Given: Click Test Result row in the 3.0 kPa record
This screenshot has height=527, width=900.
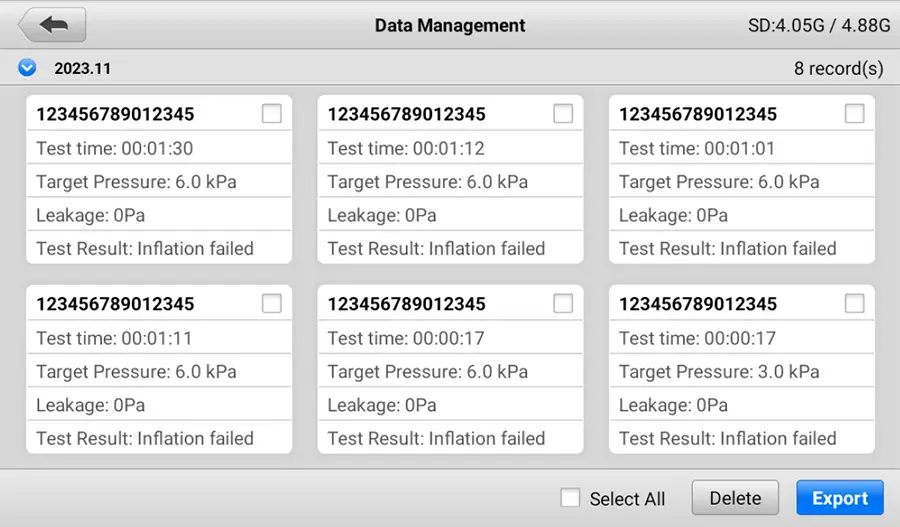Looking at the screenshot, I should coord(742,438).
